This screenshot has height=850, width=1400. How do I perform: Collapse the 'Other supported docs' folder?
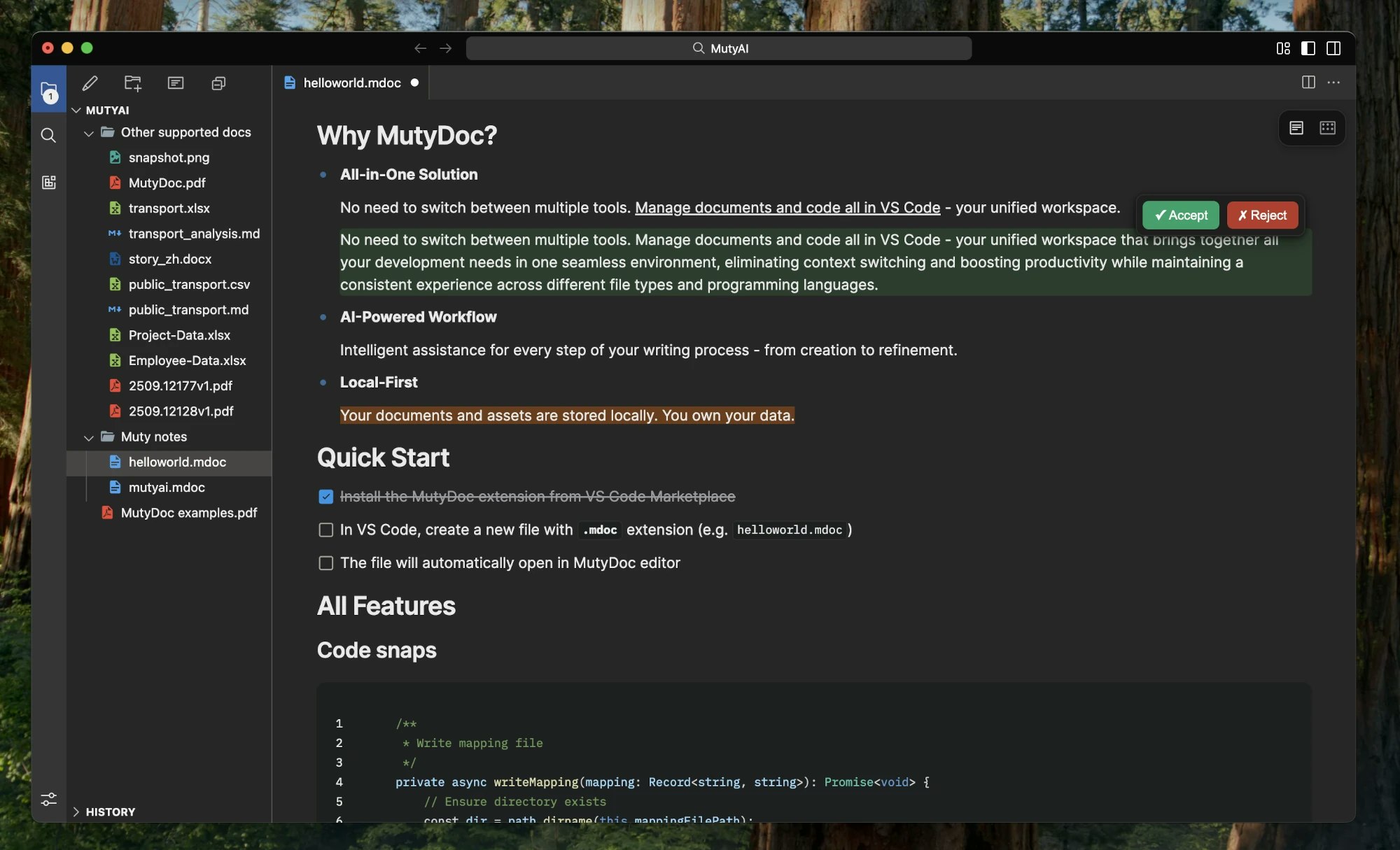[x=90, y=132]
